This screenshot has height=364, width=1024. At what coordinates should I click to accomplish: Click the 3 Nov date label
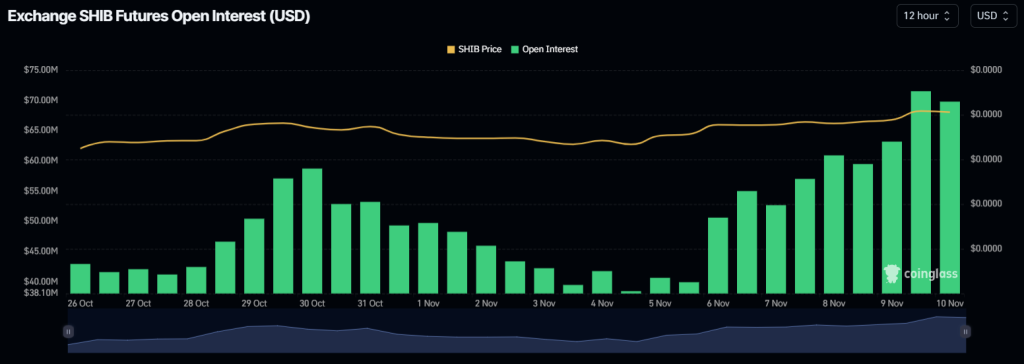(x=544, y=303)
